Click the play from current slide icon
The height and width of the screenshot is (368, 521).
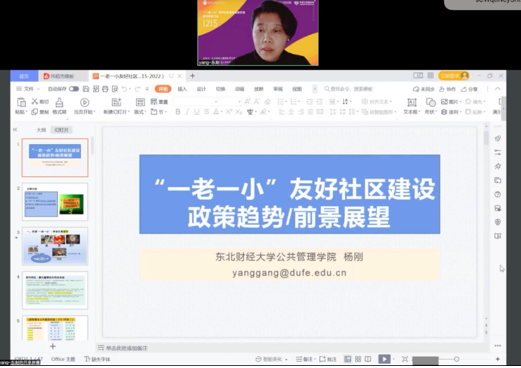click(85, 102)
